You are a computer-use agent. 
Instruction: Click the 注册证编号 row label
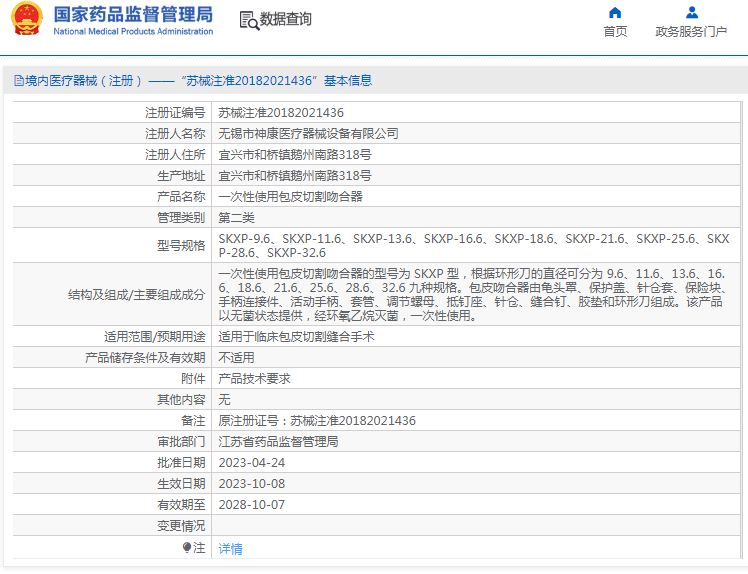point(175,113)
